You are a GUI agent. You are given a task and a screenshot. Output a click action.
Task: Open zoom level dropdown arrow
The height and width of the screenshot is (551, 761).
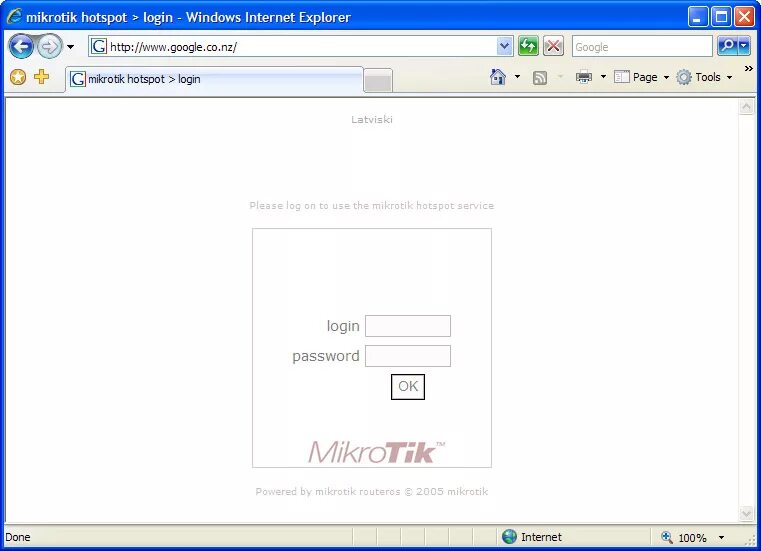tap(721, 537)
